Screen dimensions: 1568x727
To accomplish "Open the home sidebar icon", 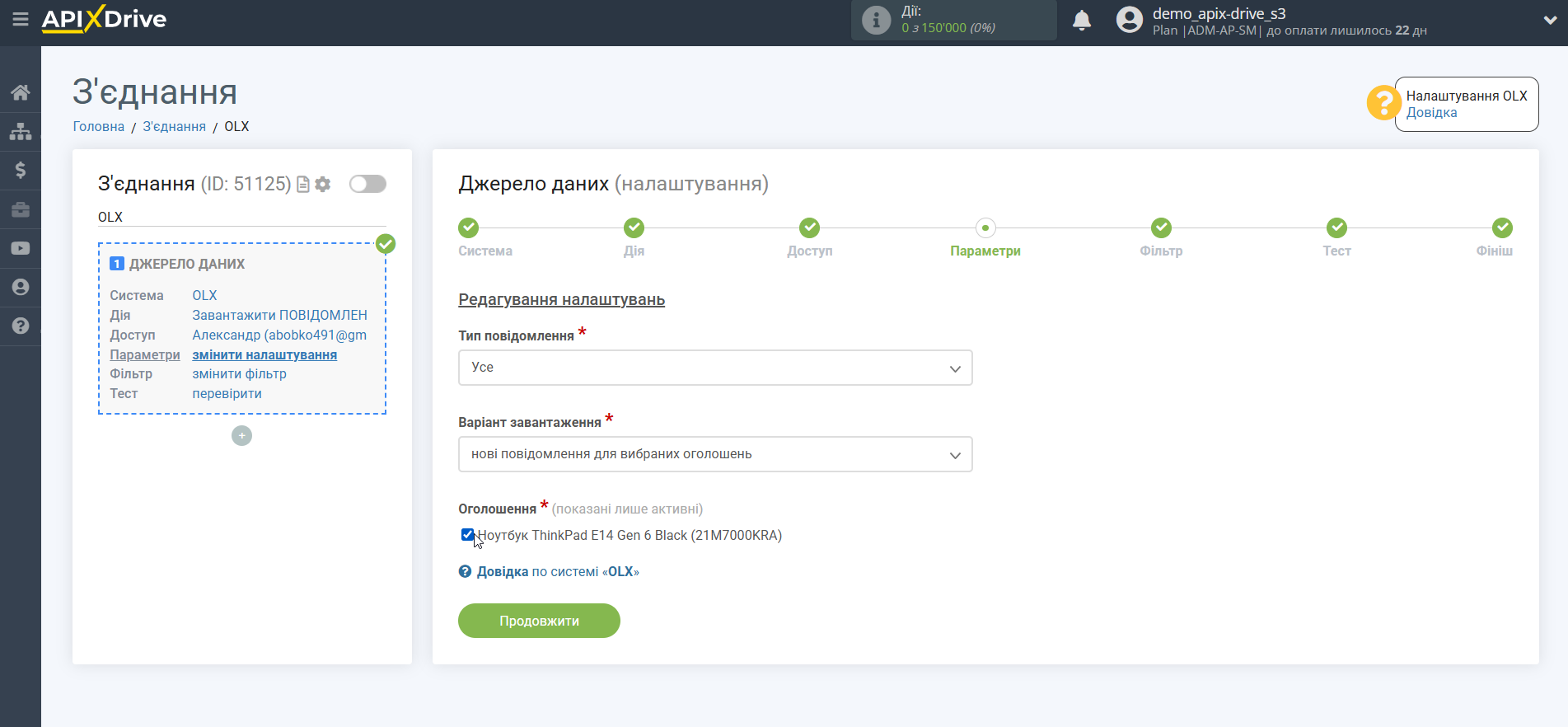I will coord(21,92).
